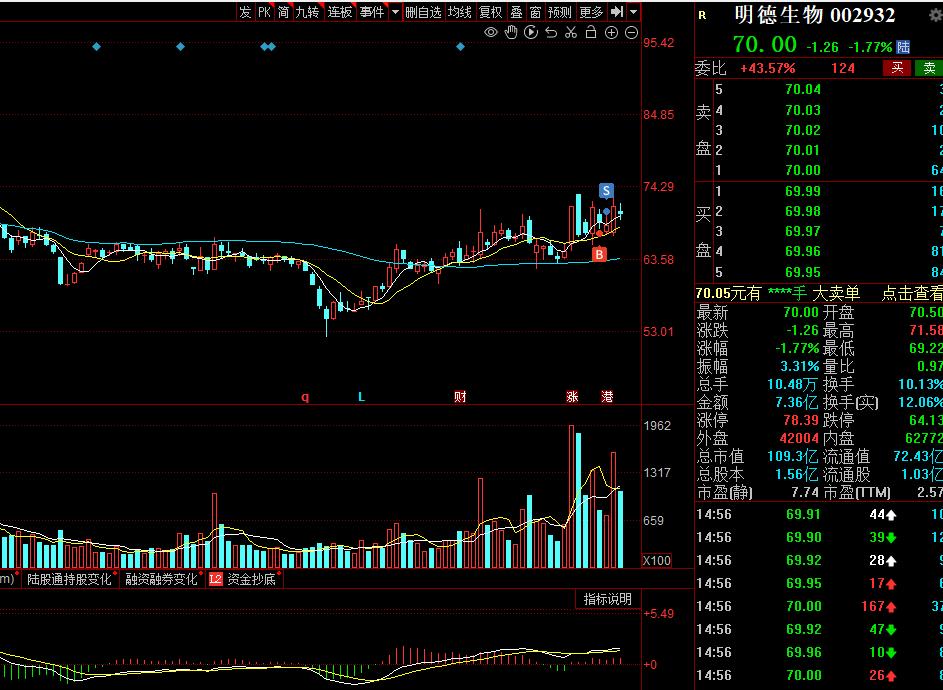
Task: Open the 复权 adjustment option
Action: [x=490, y=12]
